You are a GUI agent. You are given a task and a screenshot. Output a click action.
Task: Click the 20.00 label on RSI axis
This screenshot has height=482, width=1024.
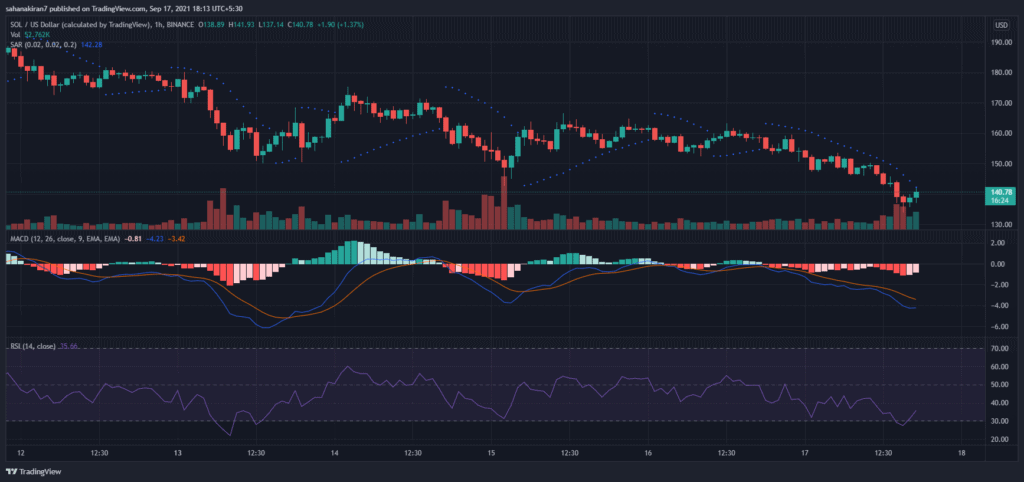click(x=1000, y=440)
